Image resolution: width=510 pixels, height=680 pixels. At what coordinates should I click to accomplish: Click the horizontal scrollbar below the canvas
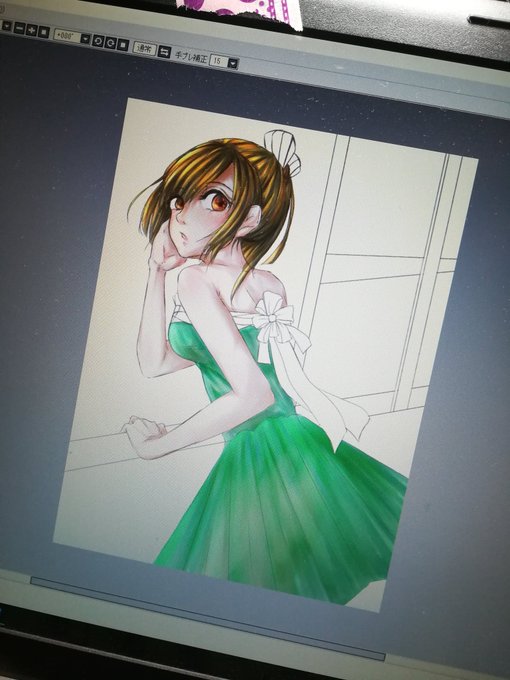[207, 616]
